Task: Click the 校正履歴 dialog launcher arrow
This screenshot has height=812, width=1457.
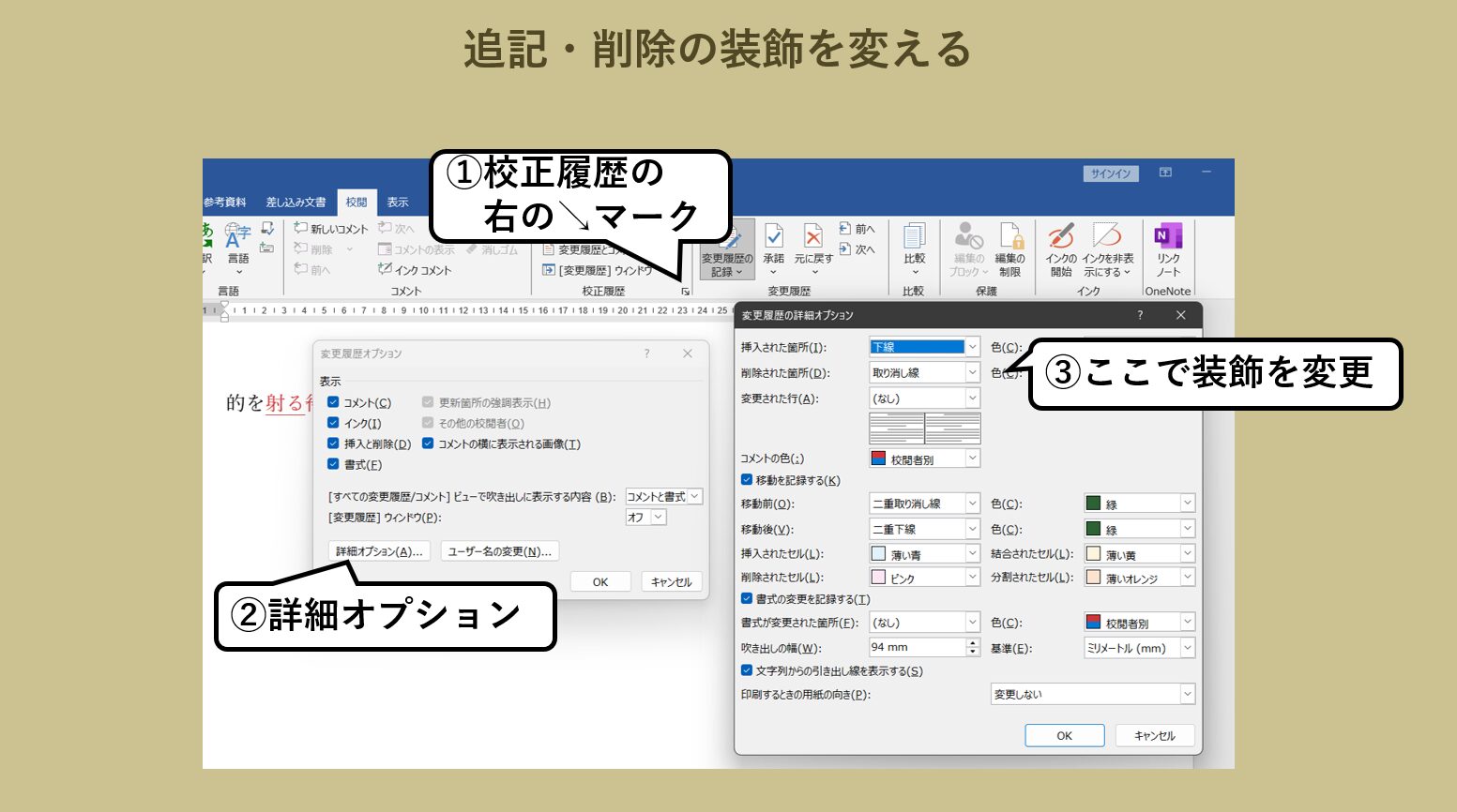Action: [686, 292]
